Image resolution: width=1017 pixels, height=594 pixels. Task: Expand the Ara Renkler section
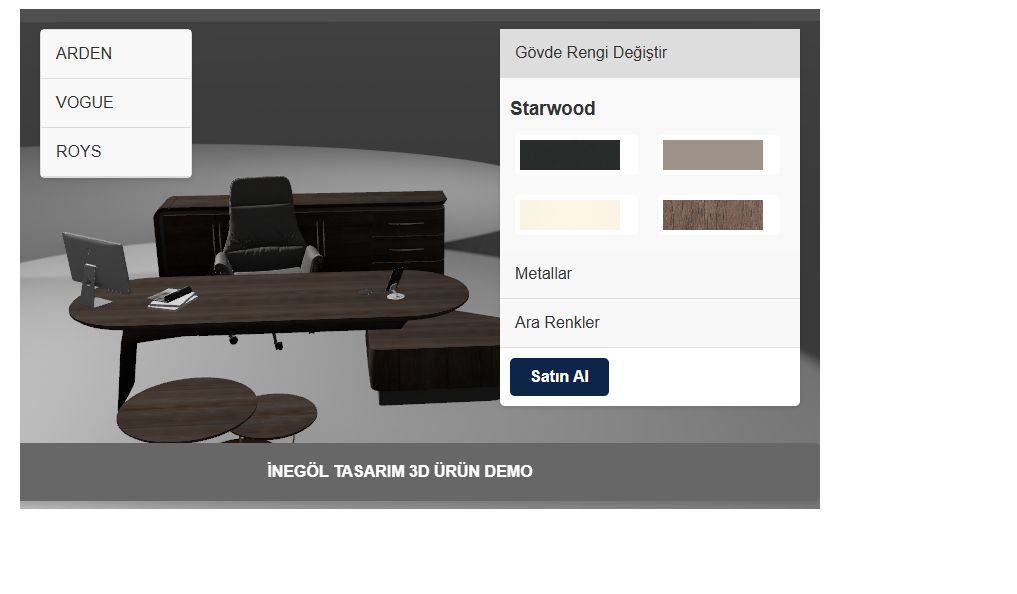[x=649, y=323]
